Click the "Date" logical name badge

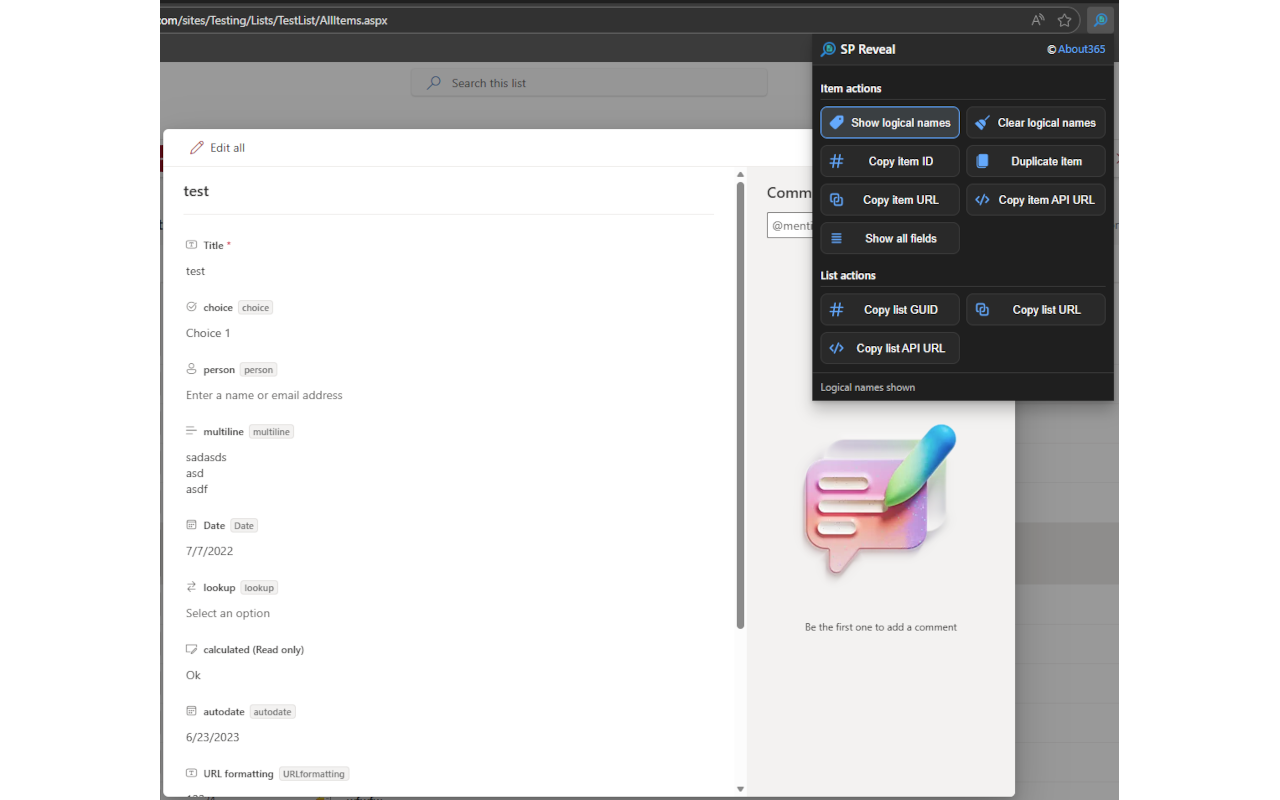point(244,526)
